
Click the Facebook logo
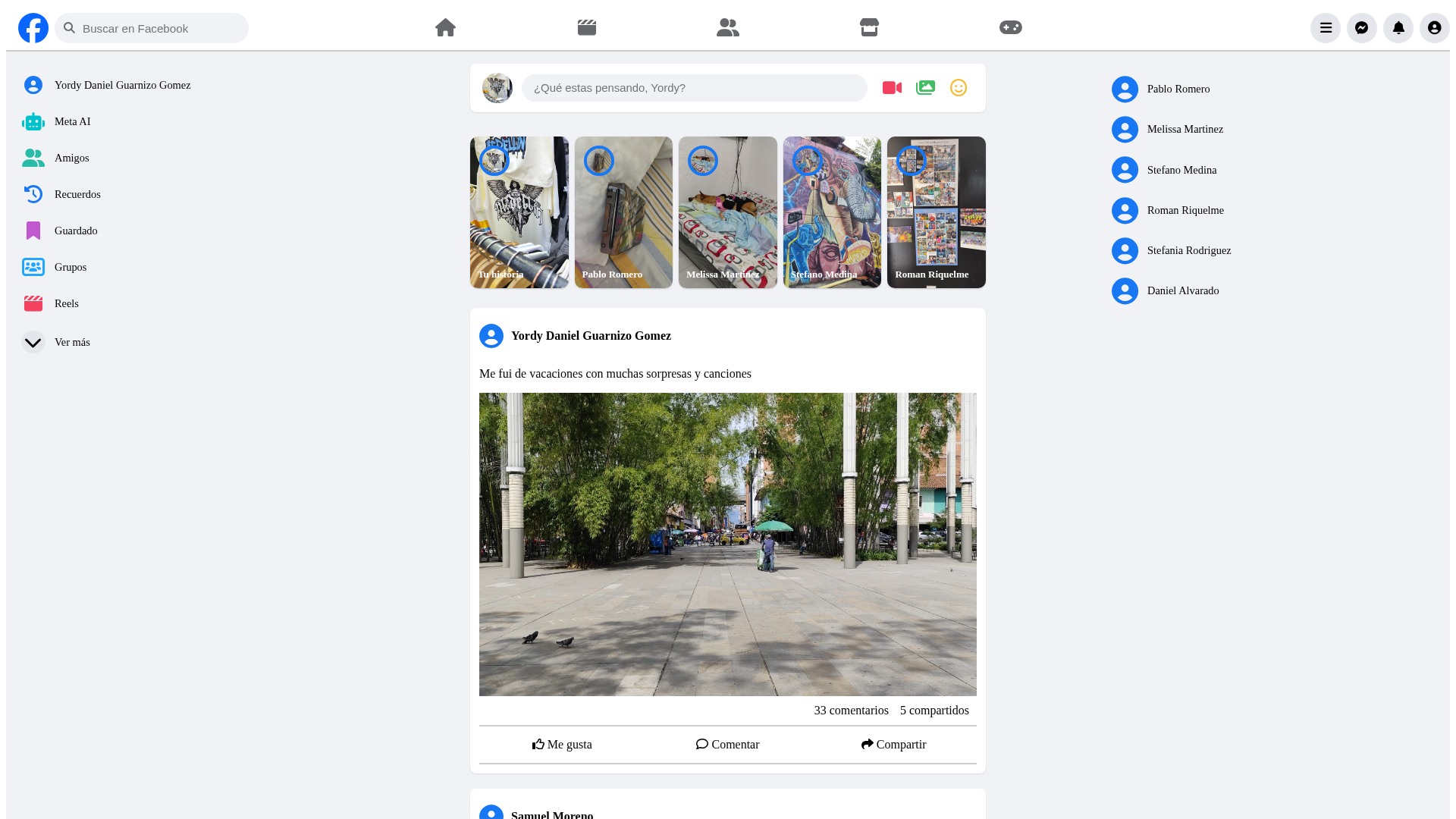coord(33,28)
